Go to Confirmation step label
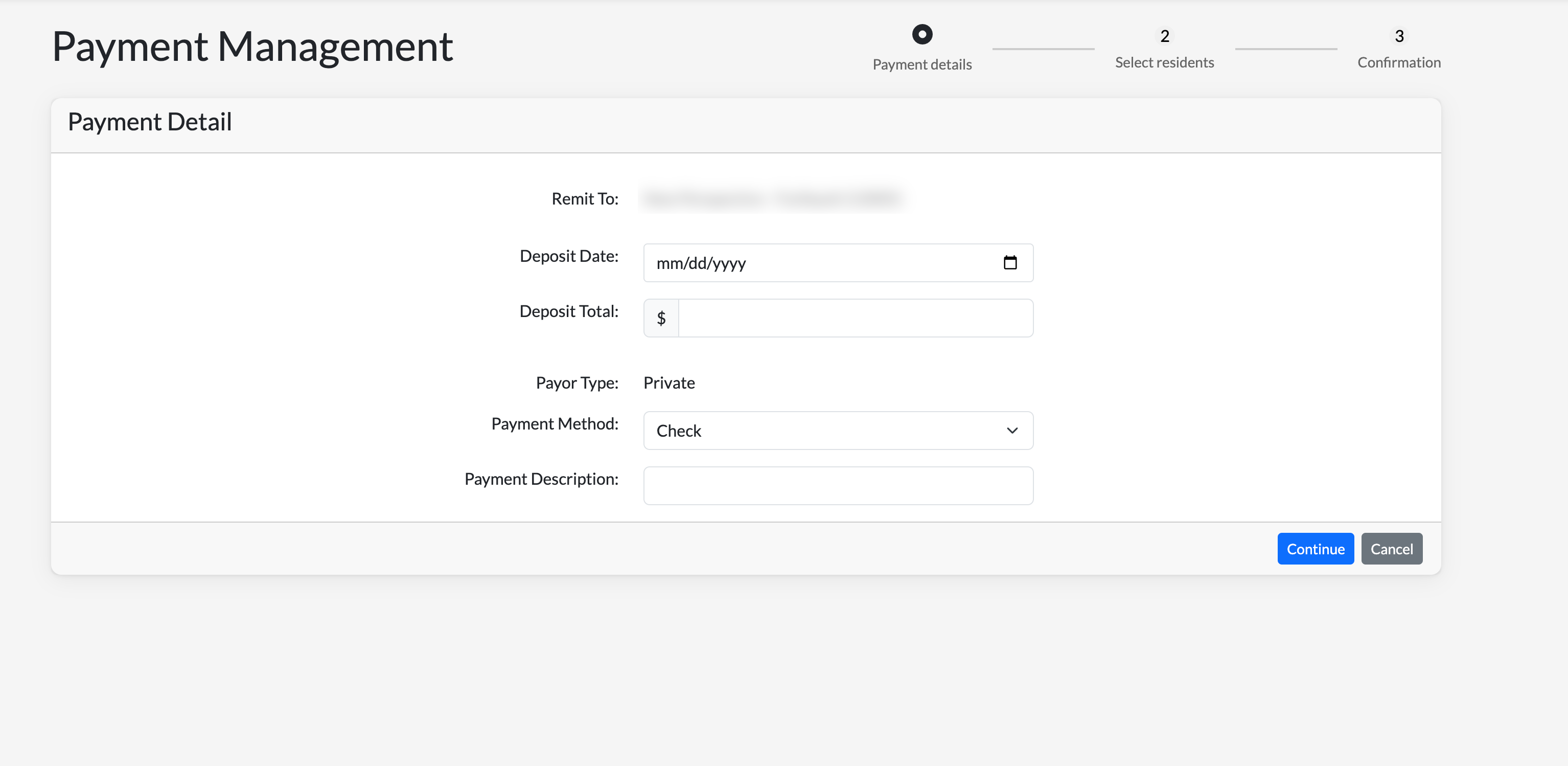 [1398, 63]
